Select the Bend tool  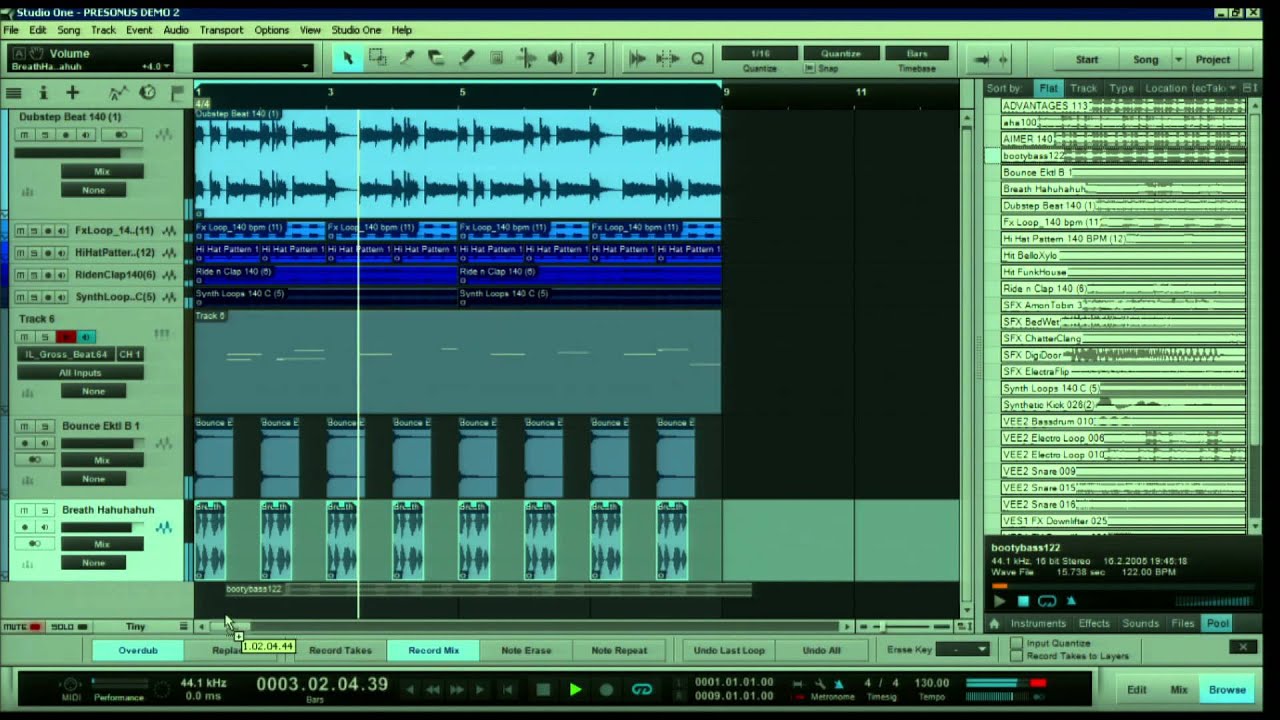pyautogui.click(x=526, y=58)
